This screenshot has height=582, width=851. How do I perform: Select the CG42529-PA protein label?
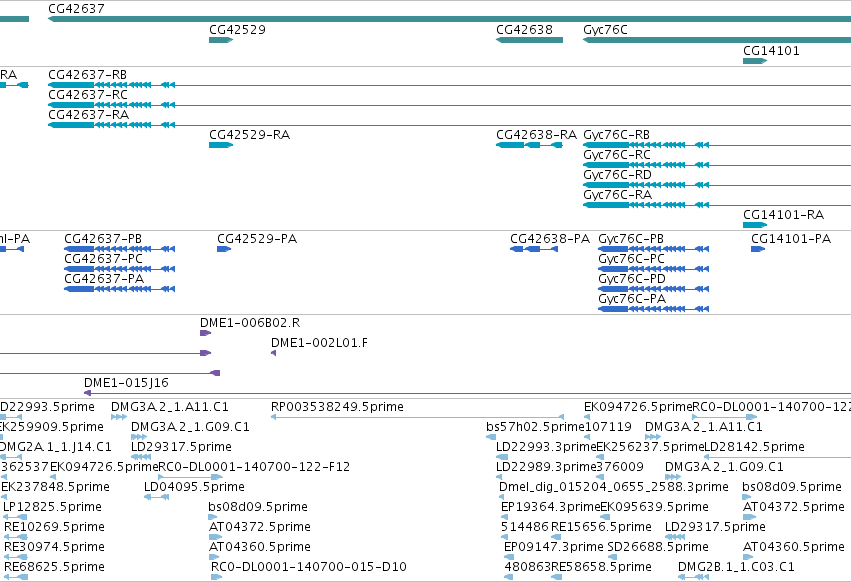pyautogui.click(x=257, y=239)
